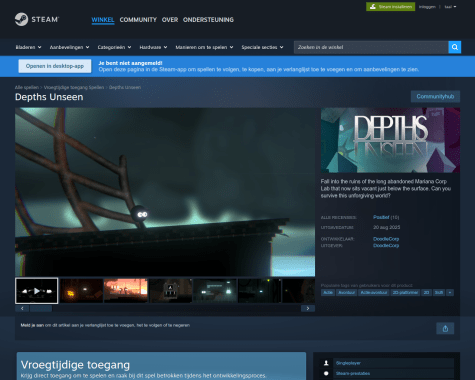475x380 pixels.
Task: Open publisher DoodleCorp link
Action: pos(386,246)
